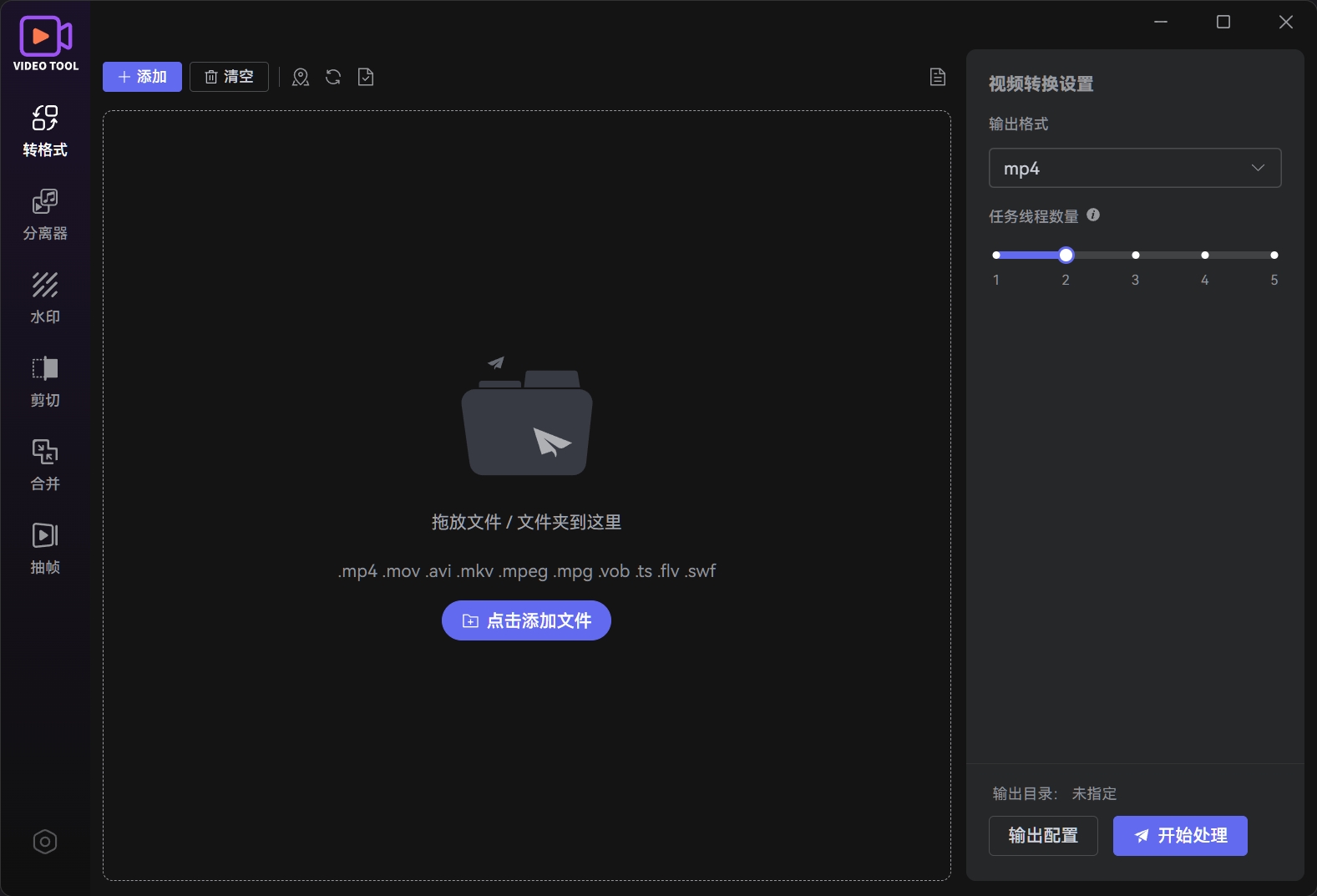Select the 剪切 (cut) tool
This screenshot has width=1317, height=896.
(45, 382)
